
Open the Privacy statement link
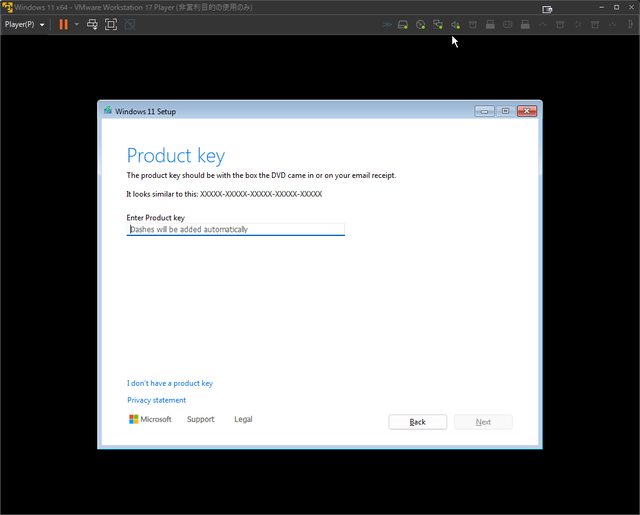156,400
